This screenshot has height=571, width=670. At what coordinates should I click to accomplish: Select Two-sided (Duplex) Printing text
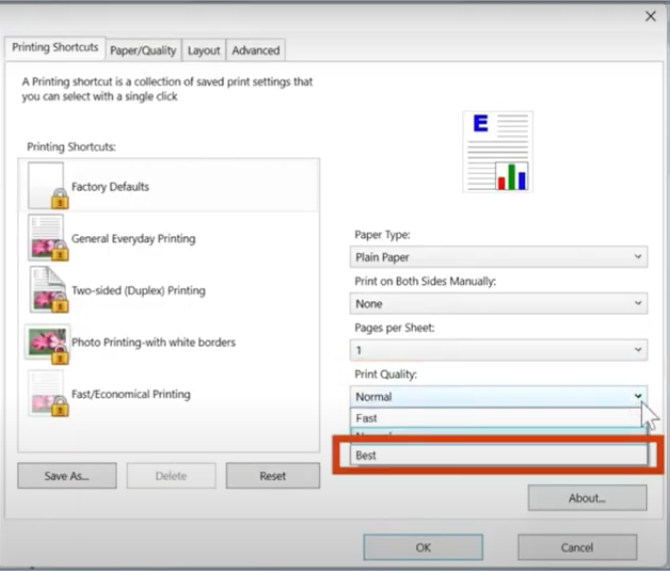tap(138, 291)
